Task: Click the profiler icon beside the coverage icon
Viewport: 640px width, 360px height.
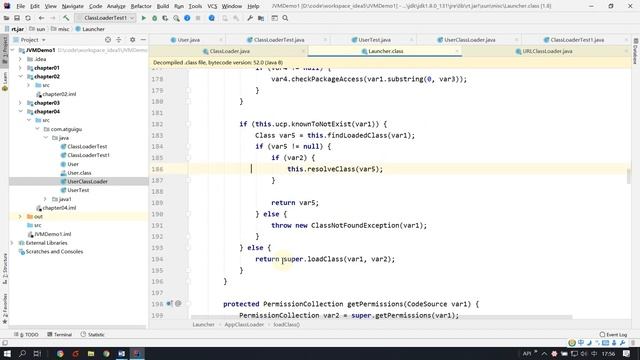Action: click(x=176, y=18)
